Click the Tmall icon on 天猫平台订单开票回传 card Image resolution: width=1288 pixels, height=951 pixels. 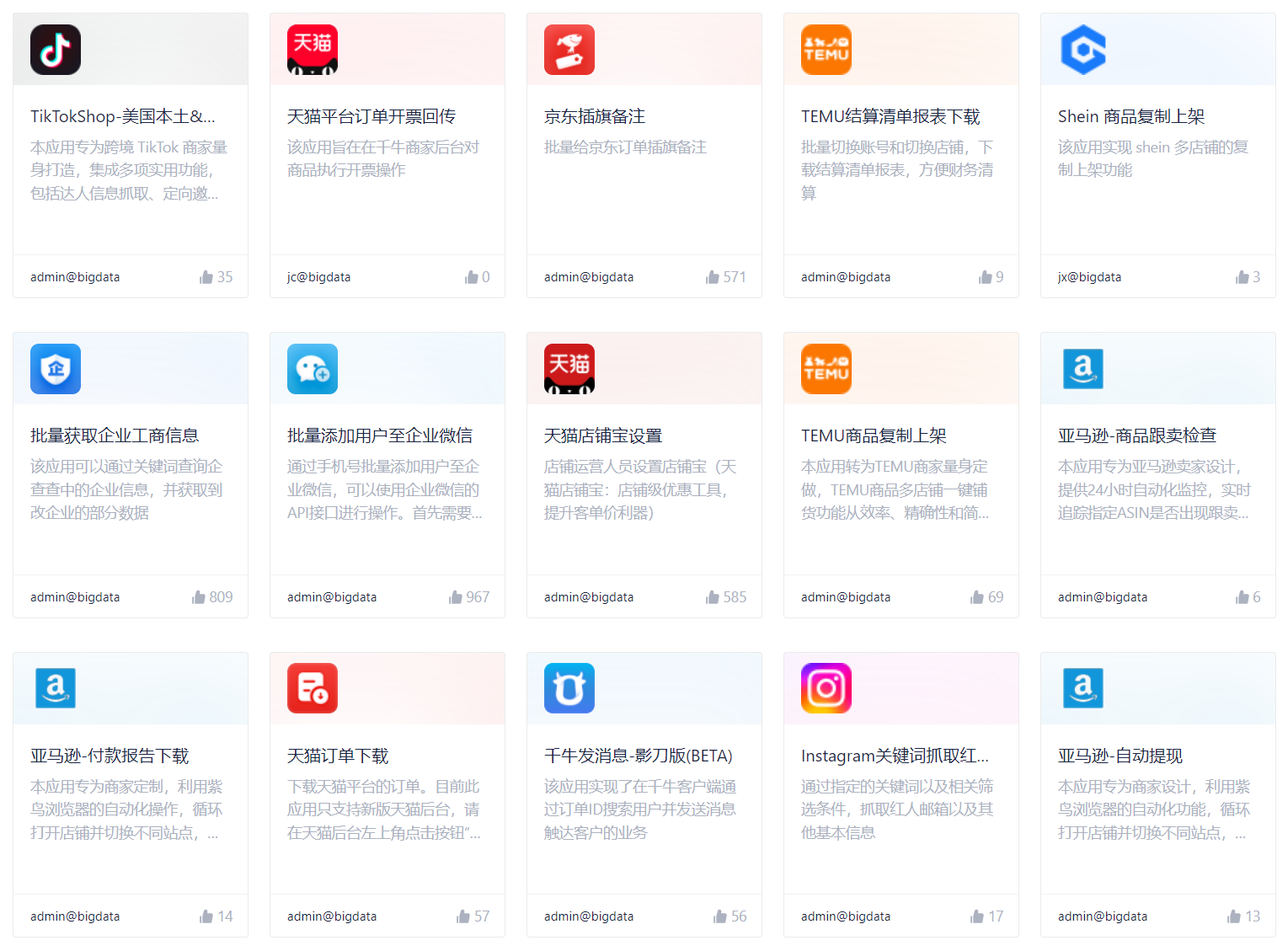tap(313, 50)
